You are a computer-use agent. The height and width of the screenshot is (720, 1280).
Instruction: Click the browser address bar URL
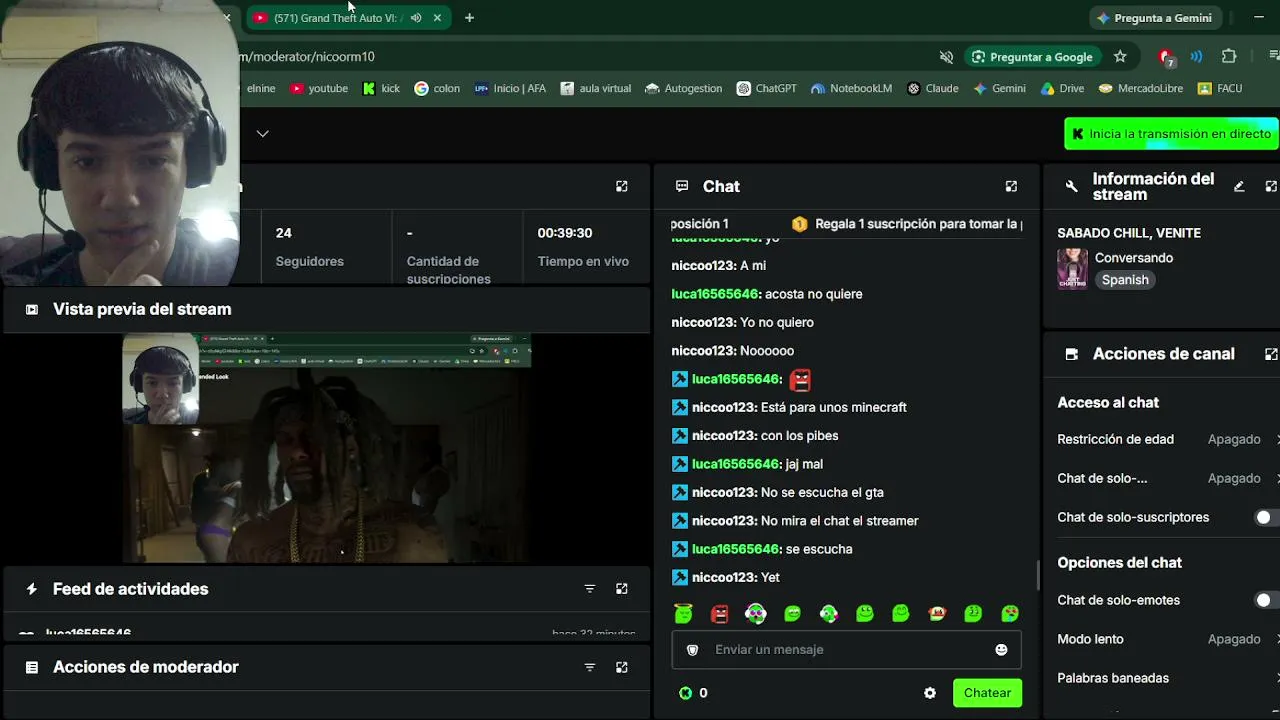click(308, 57)
